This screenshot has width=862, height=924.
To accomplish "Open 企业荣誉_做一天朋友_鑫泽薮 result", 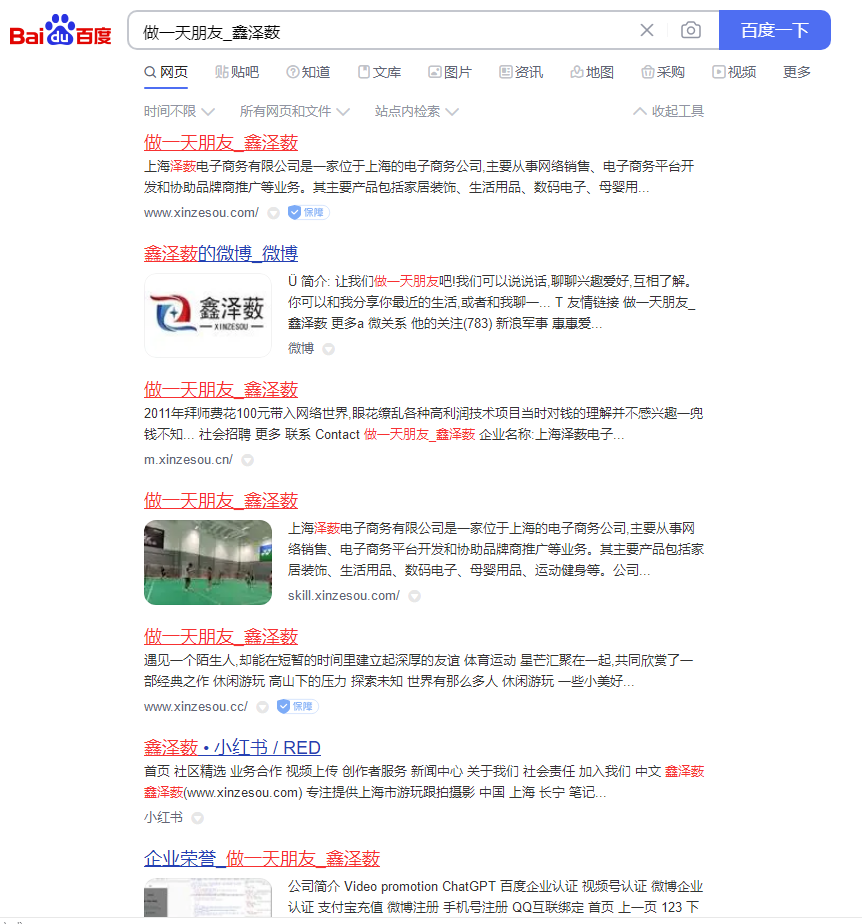I will point(262,859).
